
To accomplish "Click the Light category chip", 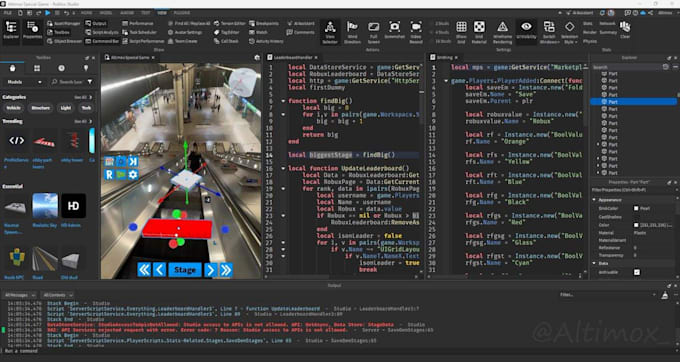I will click(66, 108).
